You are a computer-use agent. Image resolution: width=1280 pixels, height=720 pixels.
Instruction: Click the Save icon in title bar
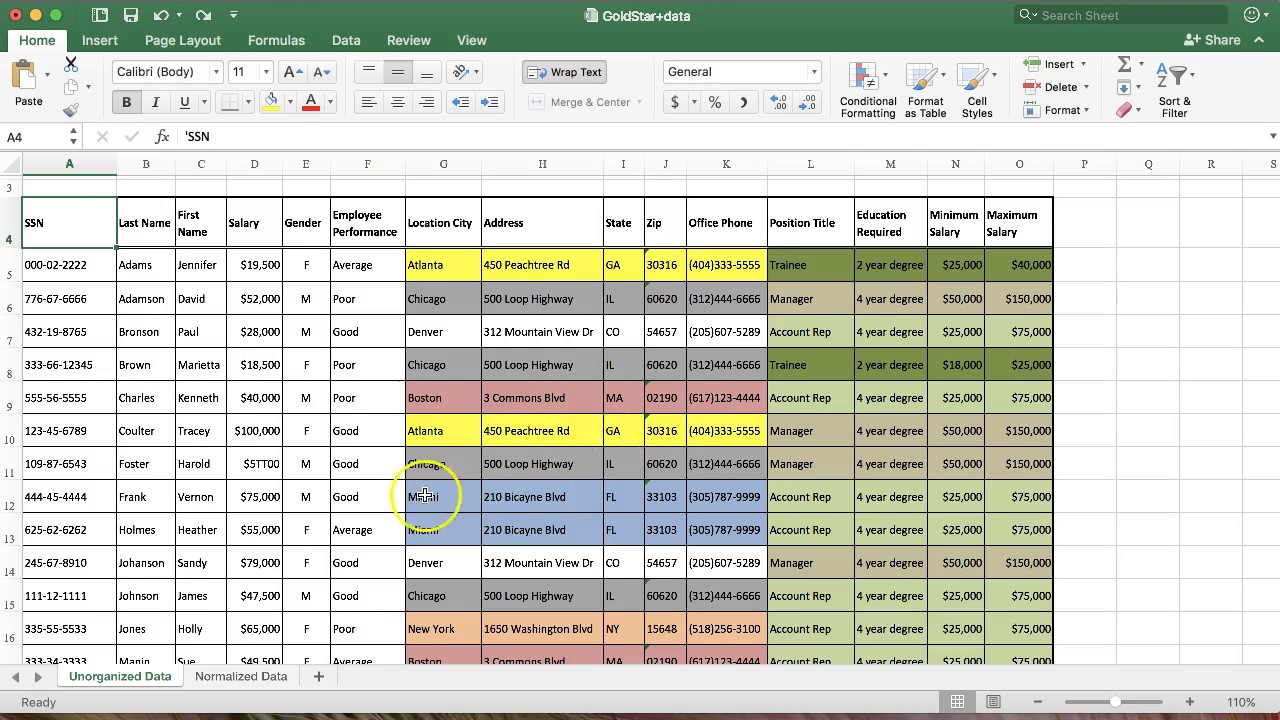pos(131,15)
